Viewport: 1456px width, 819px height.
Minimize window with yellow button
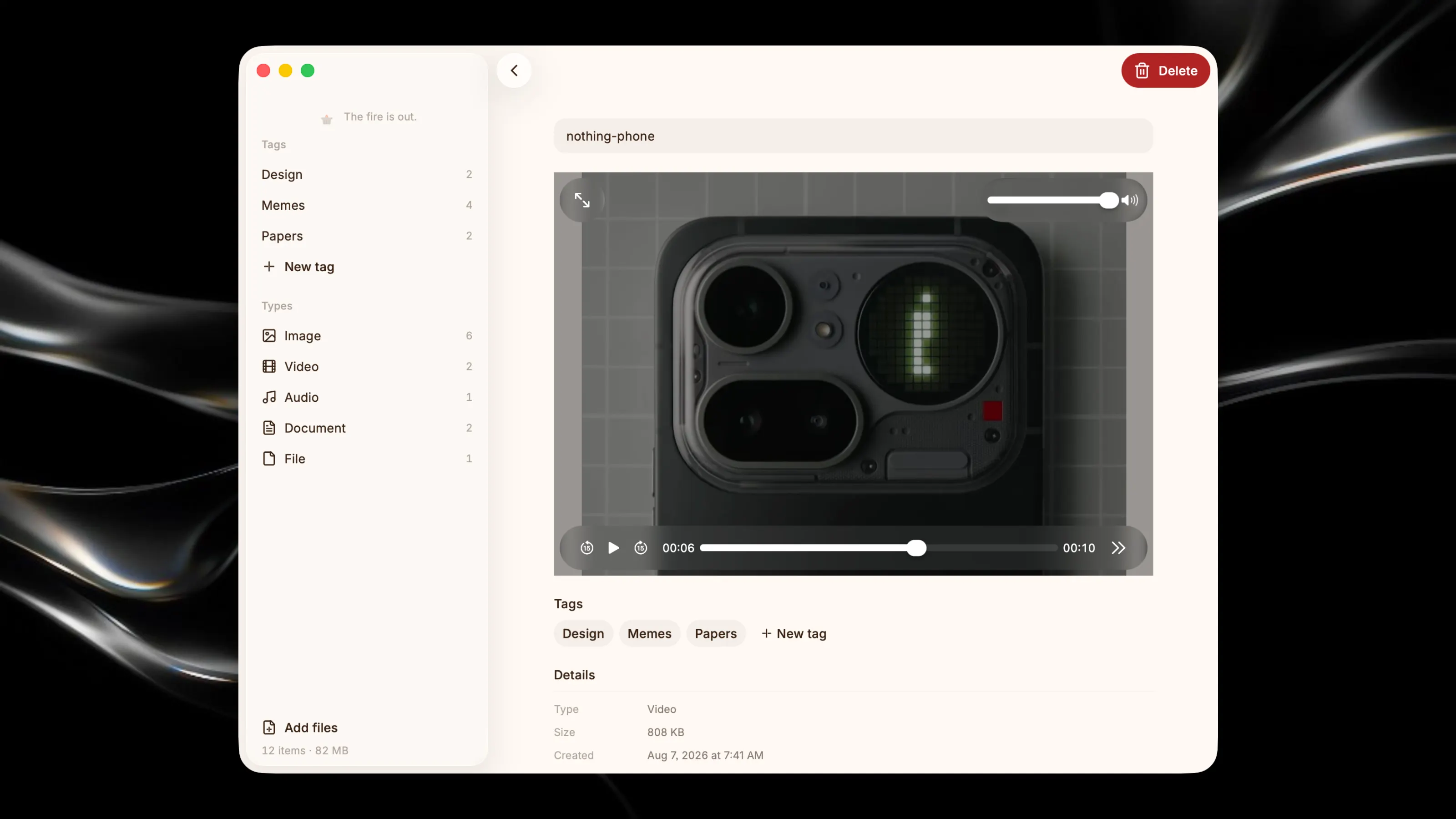coord(285,71)
